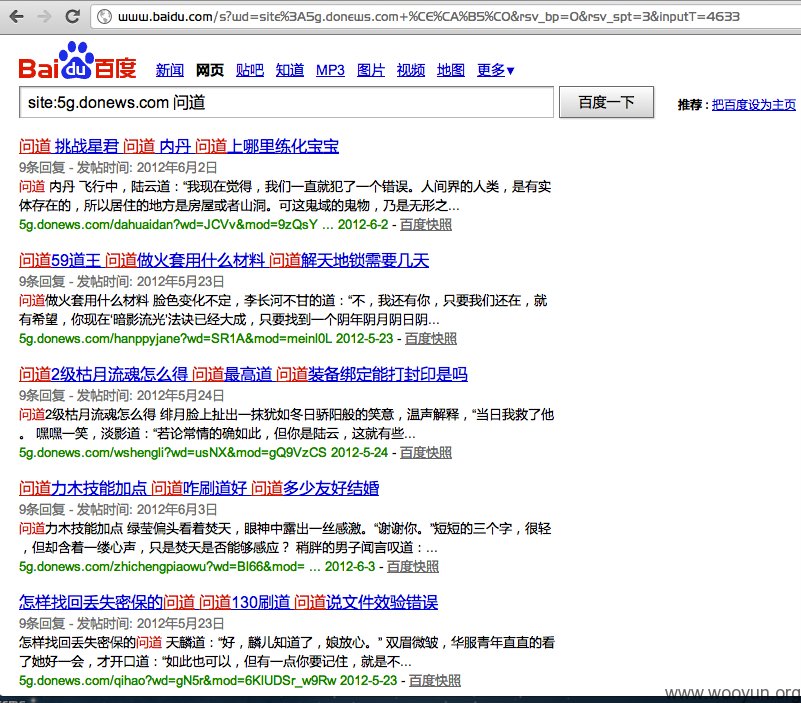
Task: Click the Baidu search input box
Action: [286, 102]
